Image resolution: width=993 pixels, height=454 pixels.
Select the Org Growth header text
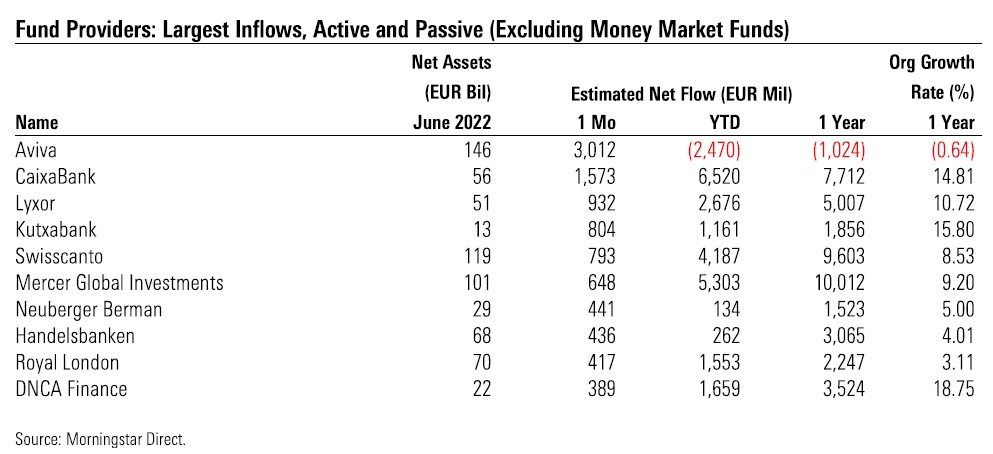[931, 64]
